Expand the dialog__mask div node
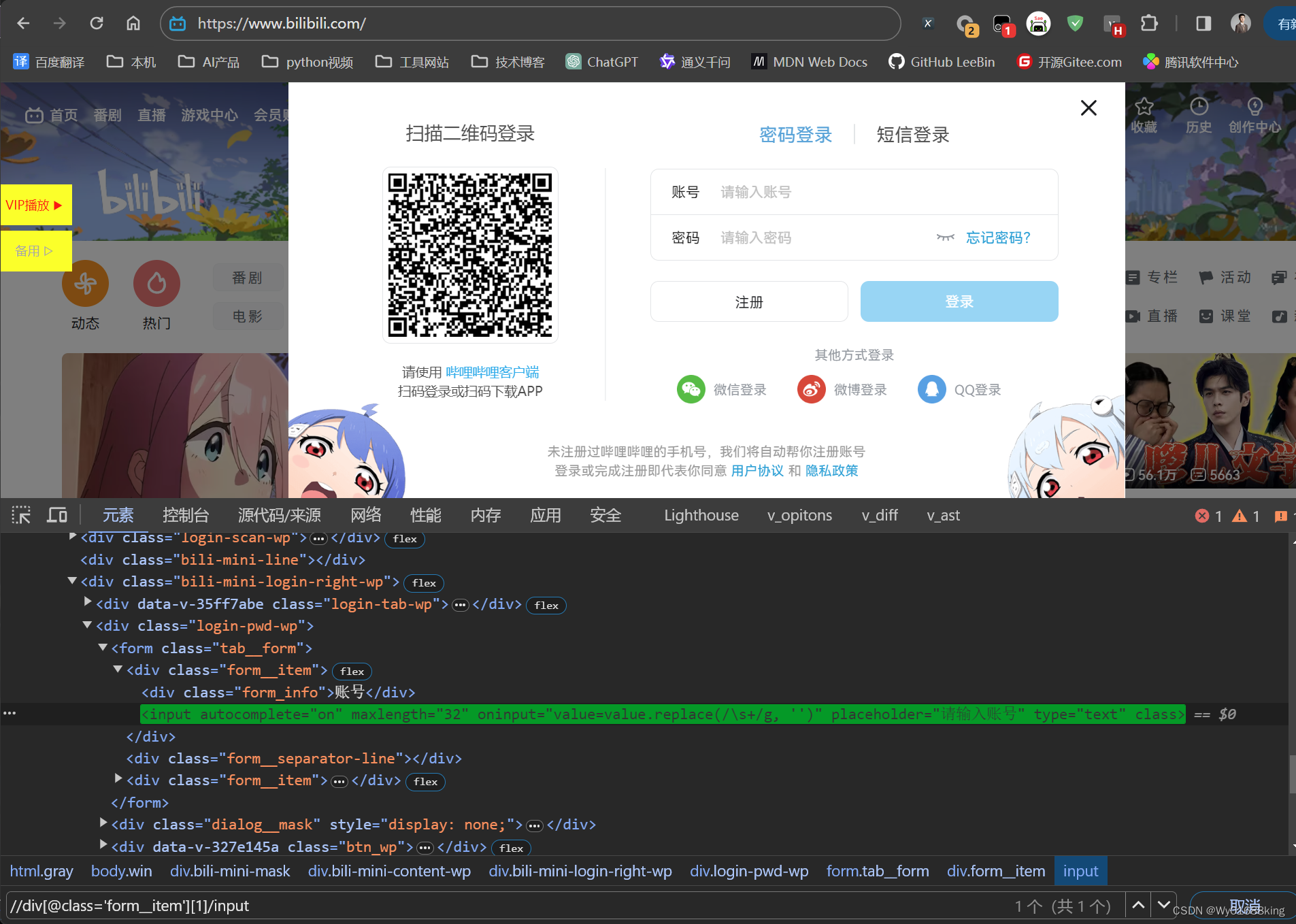 point(103,823)
